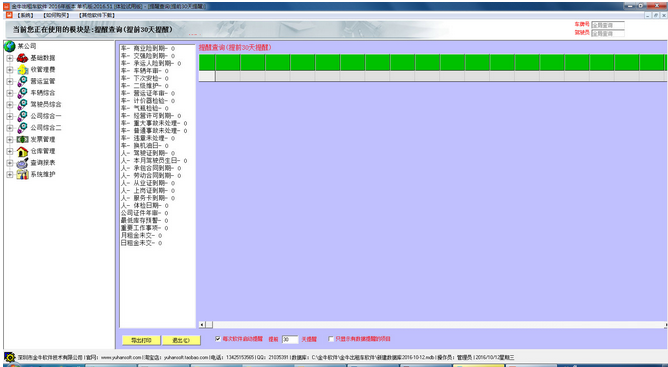Expand the 公司综合一 tree node

point(10,116)
